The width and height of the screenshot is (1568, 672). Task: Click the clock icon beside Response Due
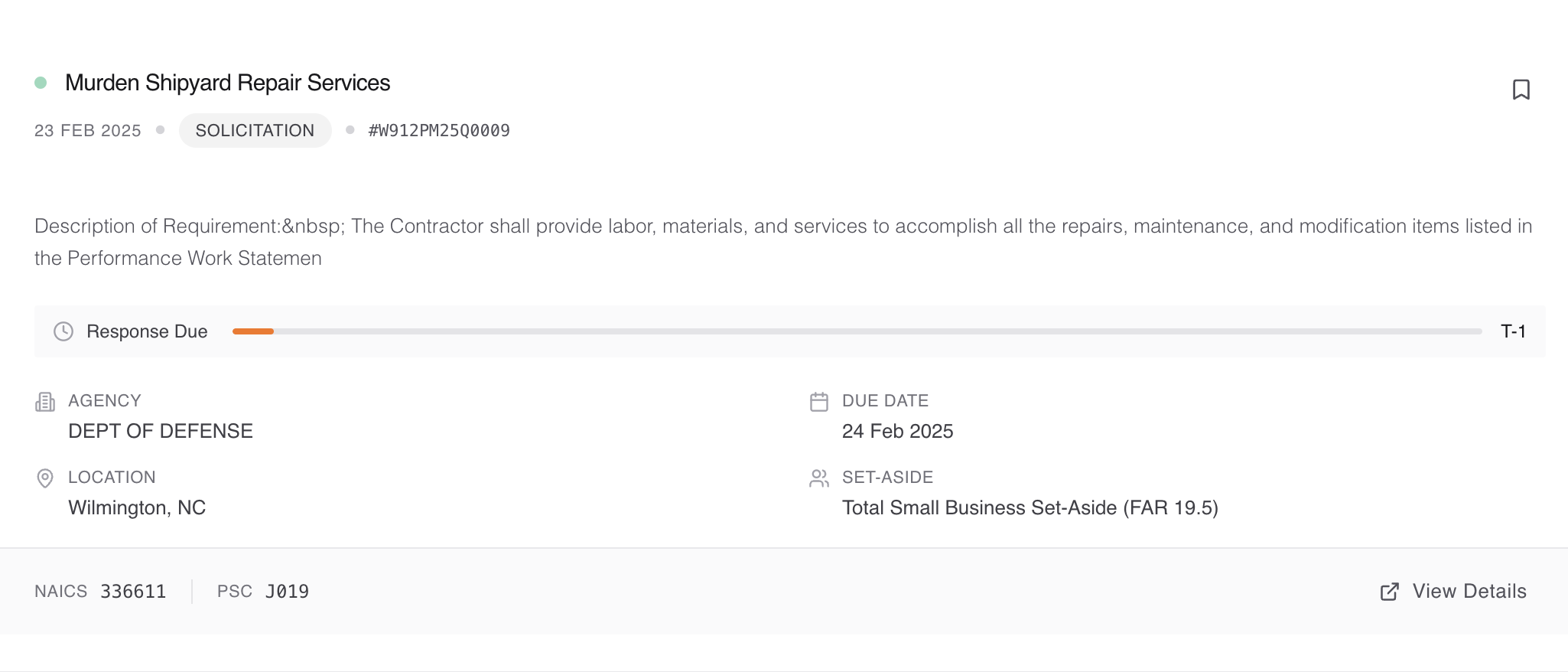click(63, 331)
